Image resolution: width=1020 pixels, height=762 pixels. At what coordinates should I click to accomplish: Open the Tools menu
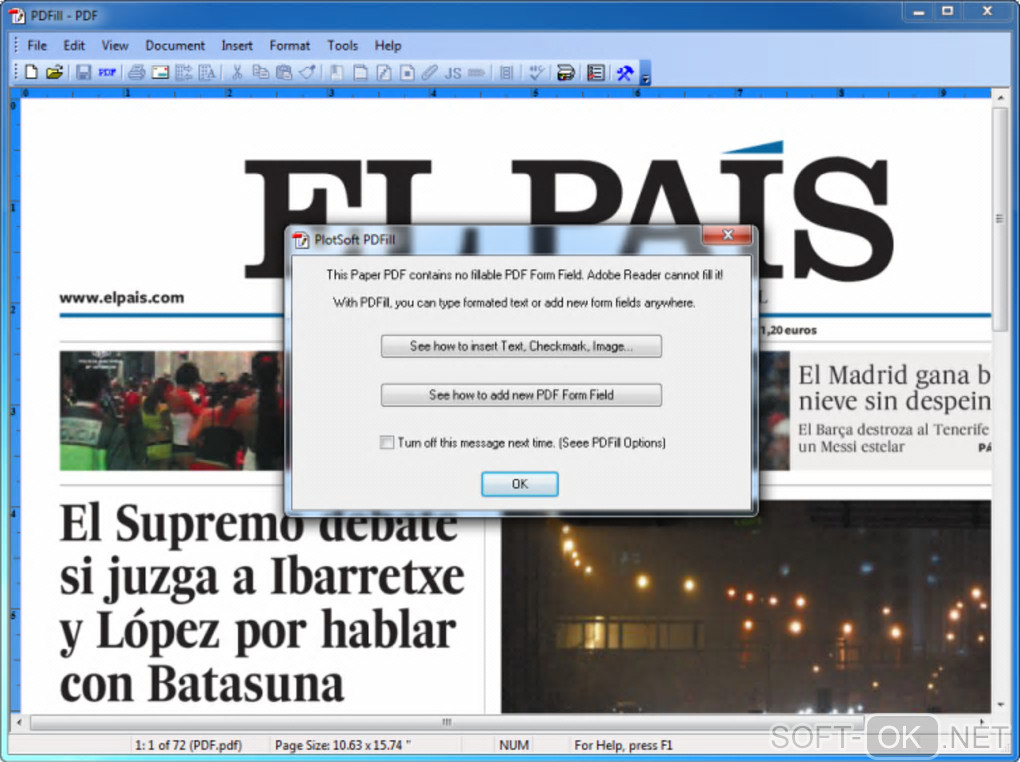[x=342, y=46]
